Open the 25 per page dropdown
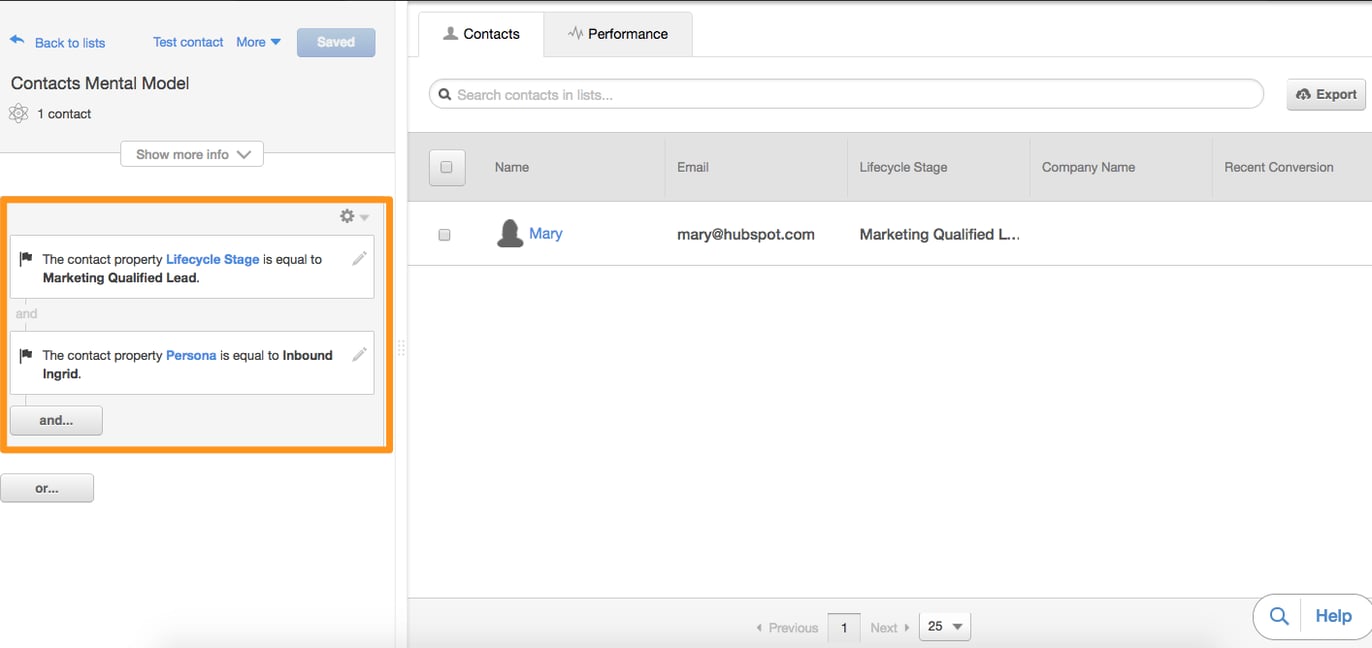The width and height of the screenshot is (1372, 648). [944, 626]
